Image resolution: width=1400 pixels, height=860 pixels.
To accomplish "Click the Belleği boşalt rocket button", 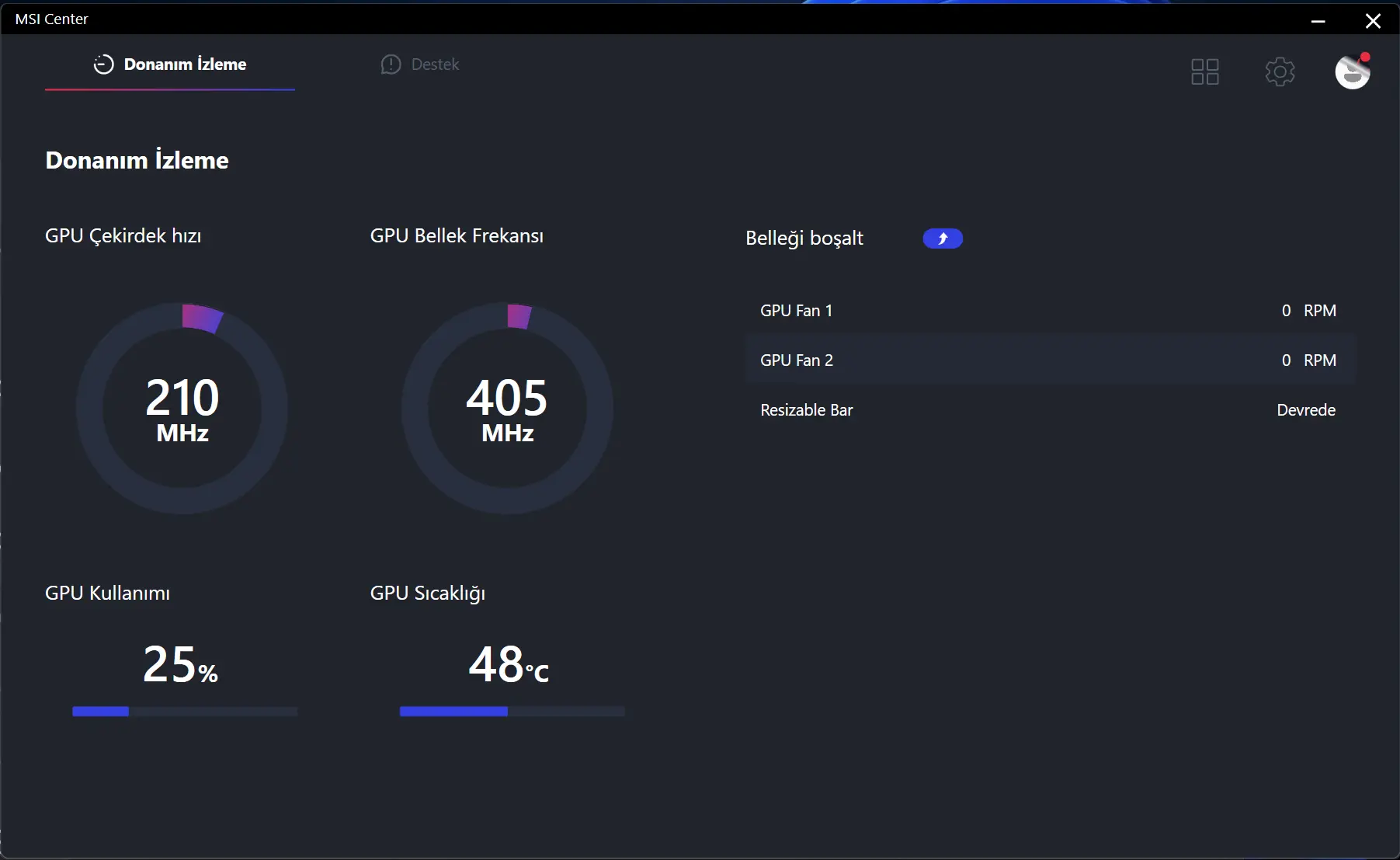I will point(943,239).
